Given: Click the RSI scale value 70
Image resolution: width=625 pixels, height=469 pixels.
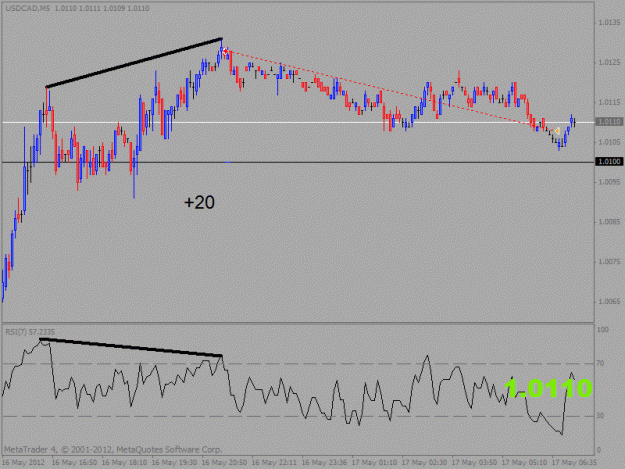Looking at the screenshot, I should [600, 363].
